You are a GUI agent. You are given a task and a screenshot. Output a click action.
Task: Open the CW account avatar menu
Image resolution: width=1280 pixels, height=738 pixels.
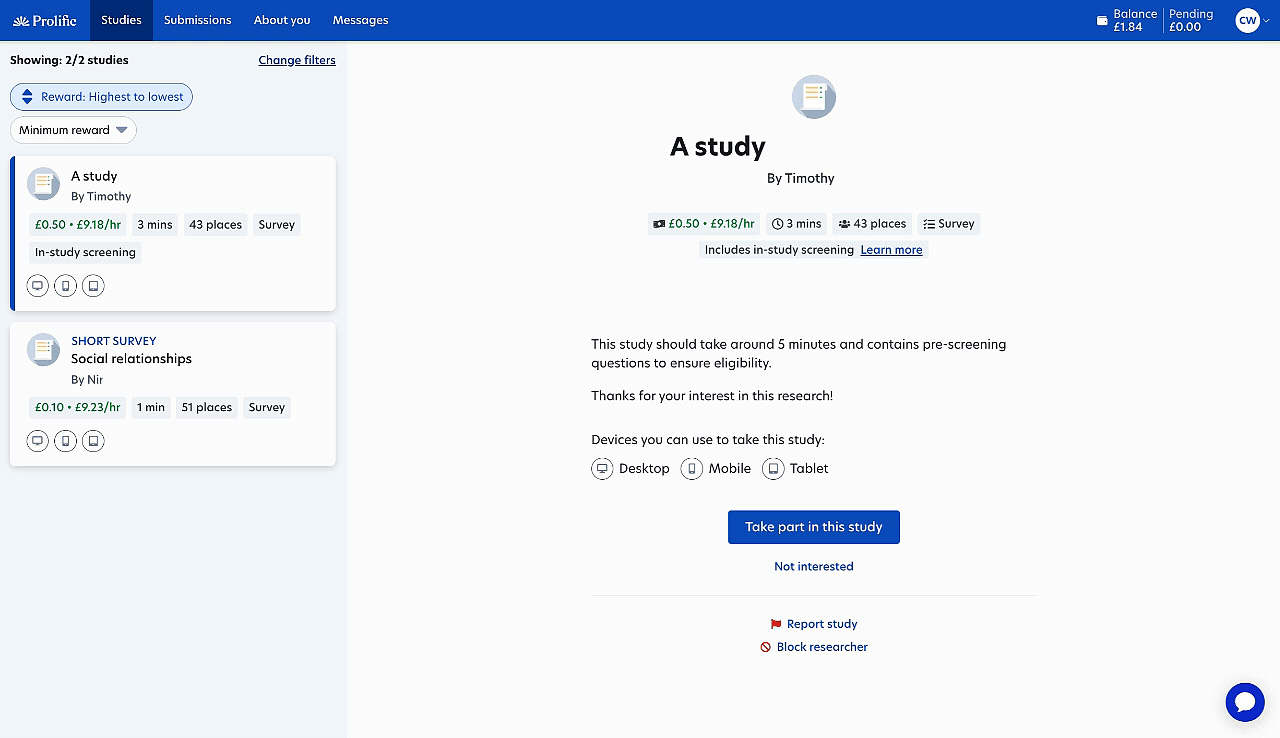click(x=1252, y=20)
